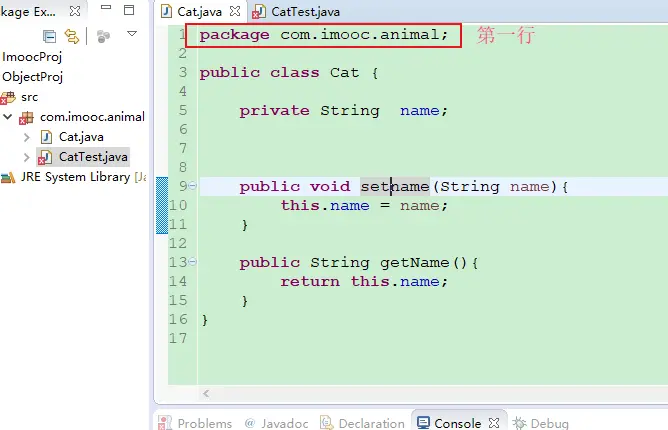Click the com.imooc.animal package icon
668x430 pixels.
tap(26, 118)
